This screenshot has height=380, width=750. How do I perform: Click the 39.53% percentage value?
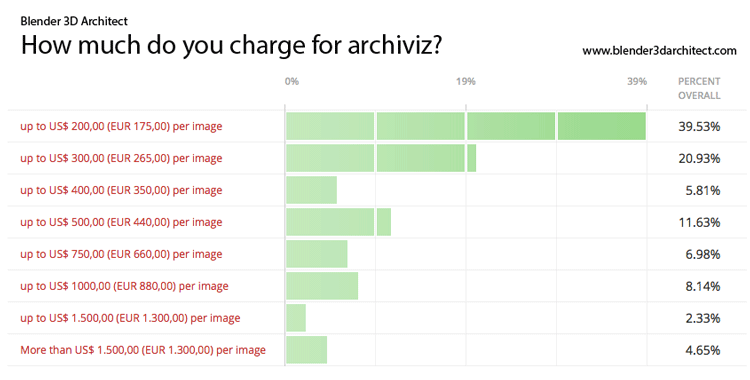(699, 127)
